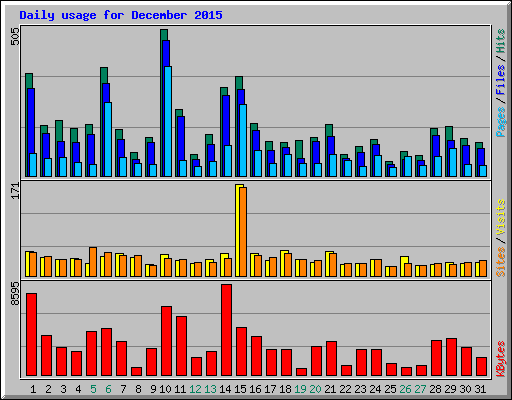This screenshot has width=512, height=400.
Task: Click day label '1' on the x-axis
Action: pos(33,389)
